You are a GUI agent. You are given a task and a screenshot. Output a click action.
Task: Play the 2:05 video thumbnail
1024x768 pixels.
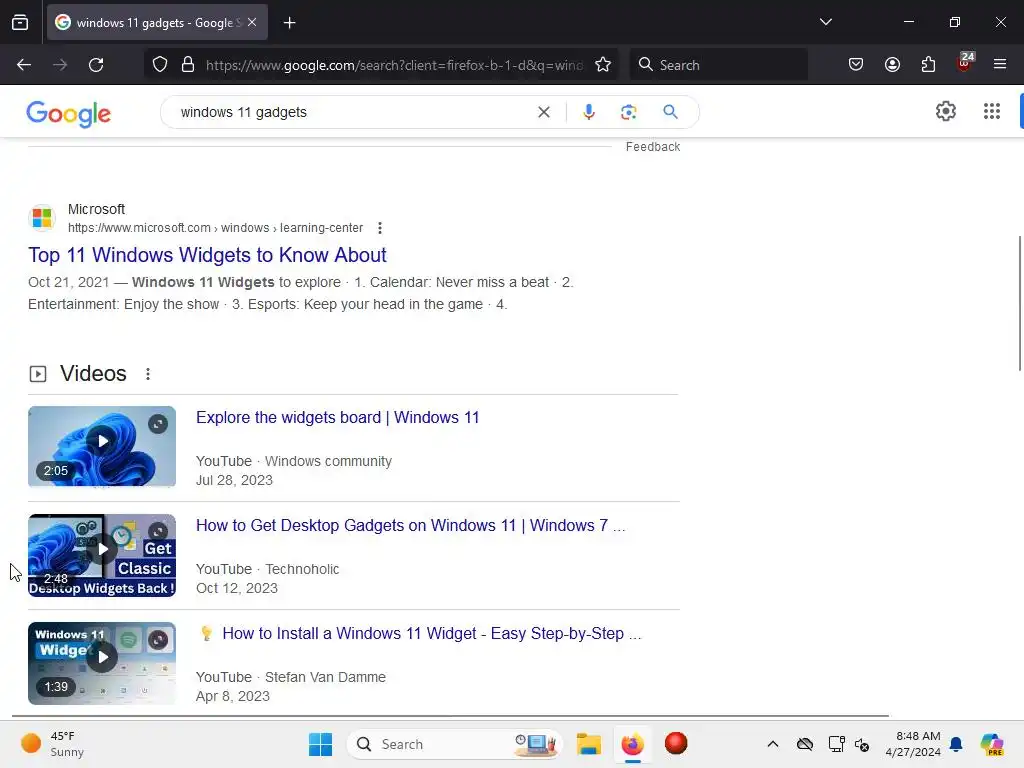click(x=102, y=447)
